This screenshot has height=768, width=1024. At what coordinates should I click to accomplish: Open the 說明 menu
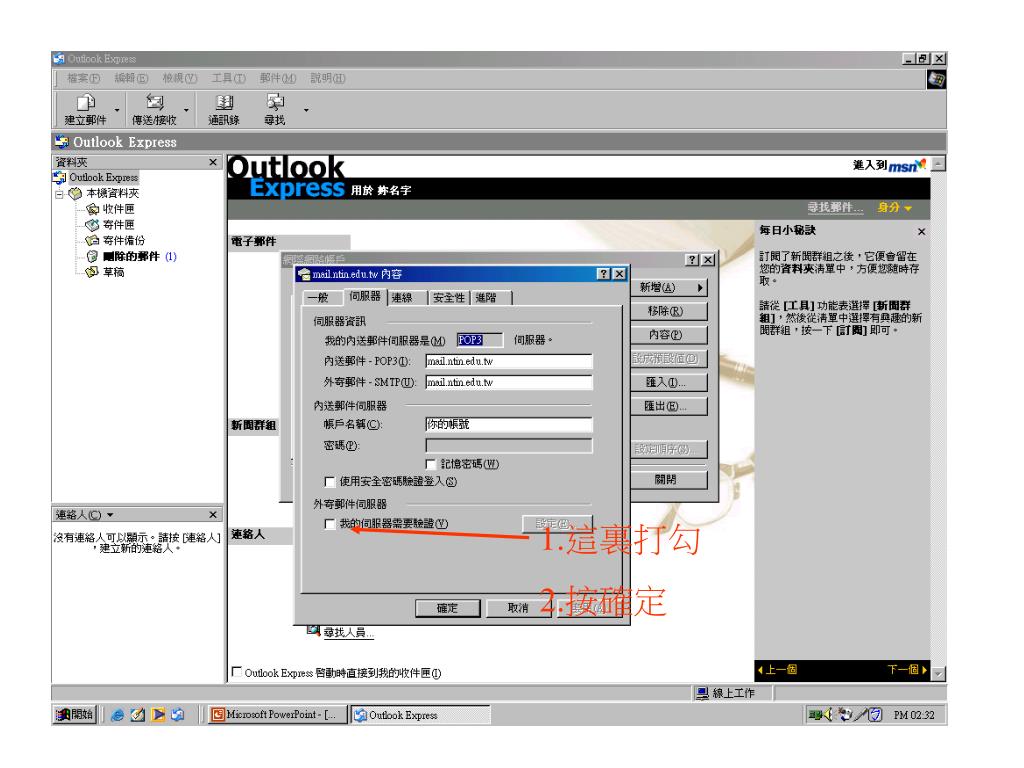(x=328, y=78)
